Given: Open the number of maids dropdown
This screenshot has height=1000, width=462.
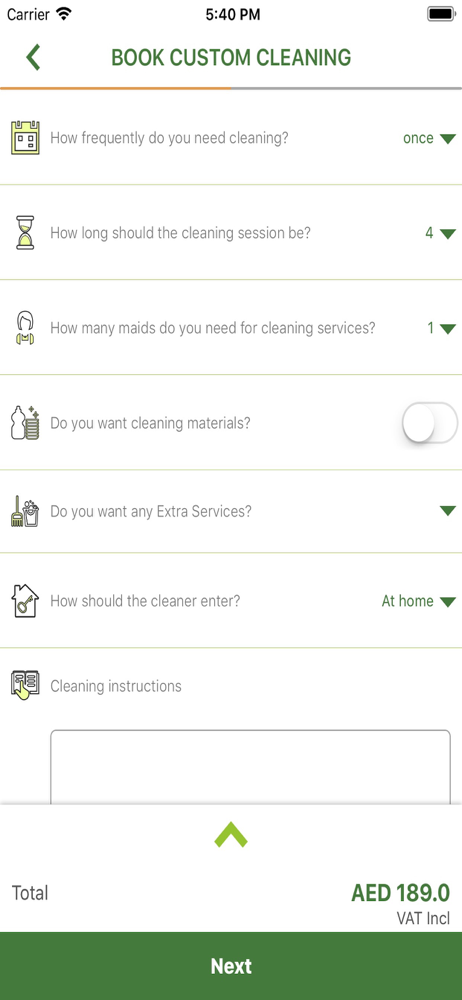Looking at the screenshot, I should (441, 328).
